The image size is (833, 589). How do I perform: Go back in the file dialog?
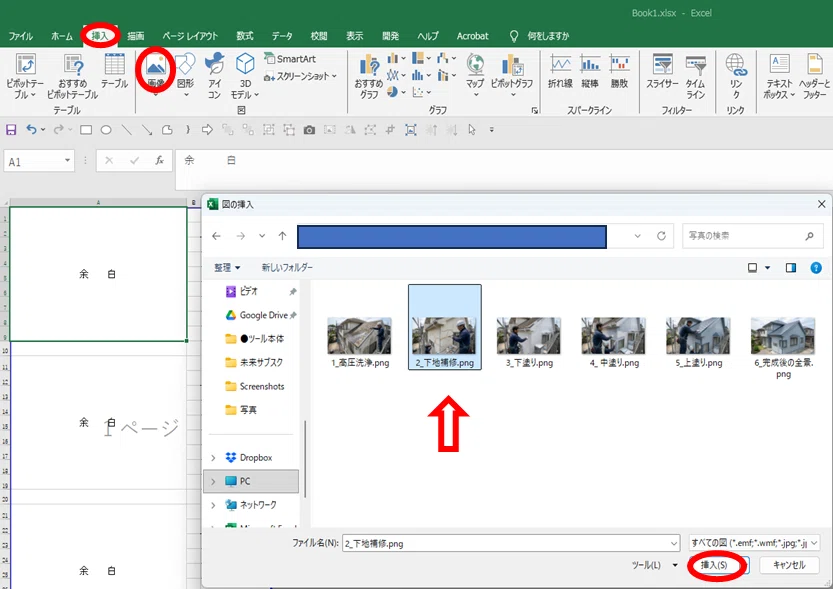click(x=216, y=236)
